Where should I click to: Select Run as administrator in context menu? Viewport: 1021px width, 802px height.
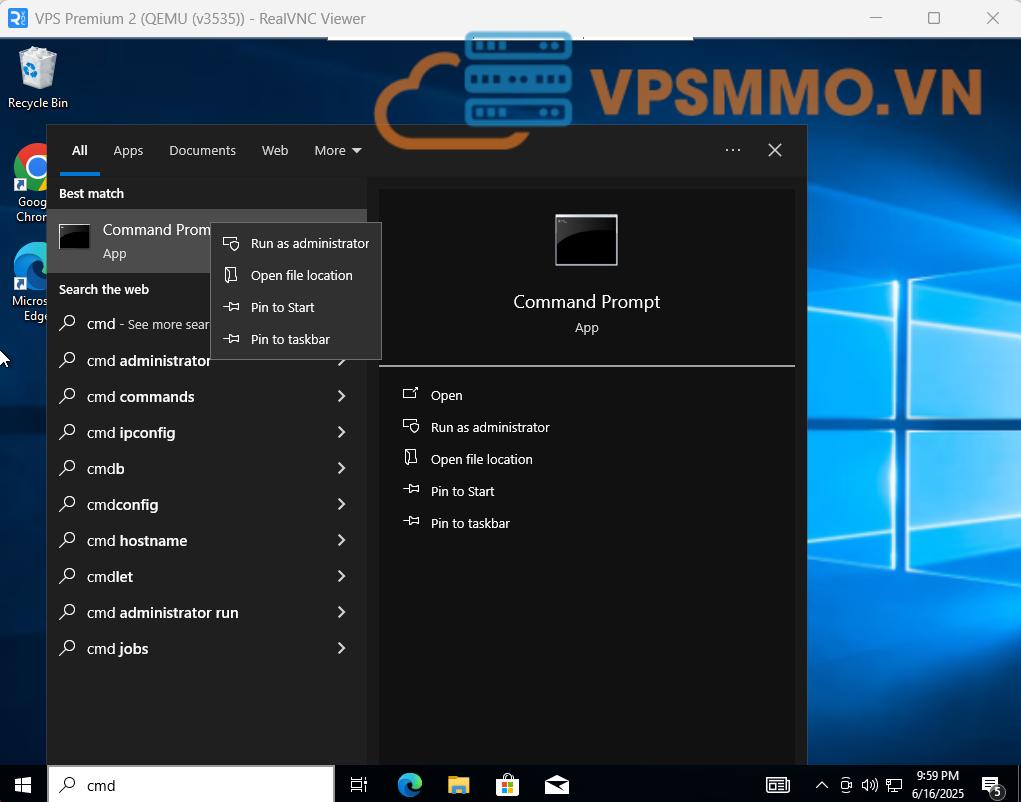click(x=309, y=243)
